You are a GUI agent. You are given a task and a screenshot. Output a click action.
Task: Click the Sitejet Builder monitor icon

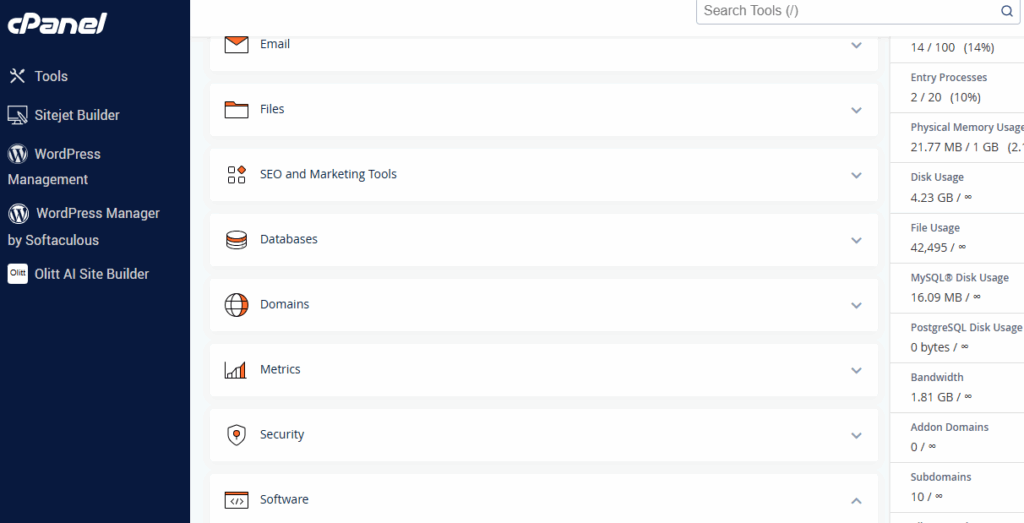click(17, 116)
